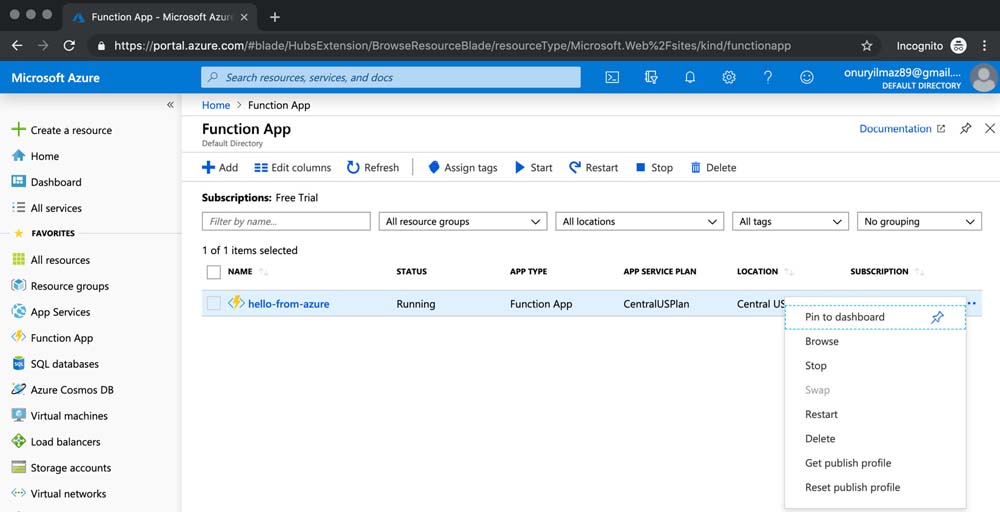Click the Refresh toolbar button
This screenshot has width=1000, height=512.
(x=373, y=168)
